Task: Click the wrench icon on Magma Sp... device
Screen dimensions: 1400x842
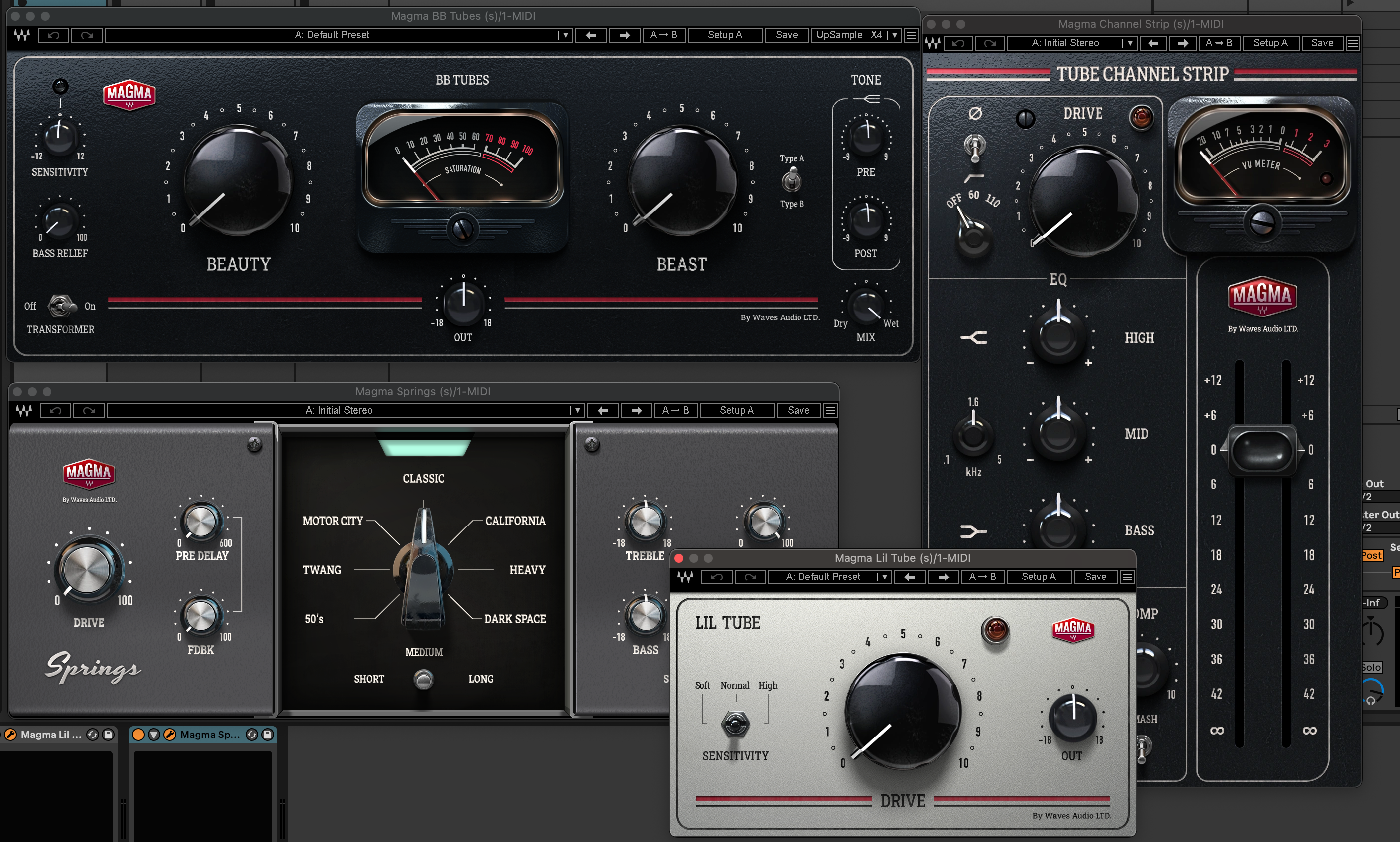Action: tap(169, 735)
